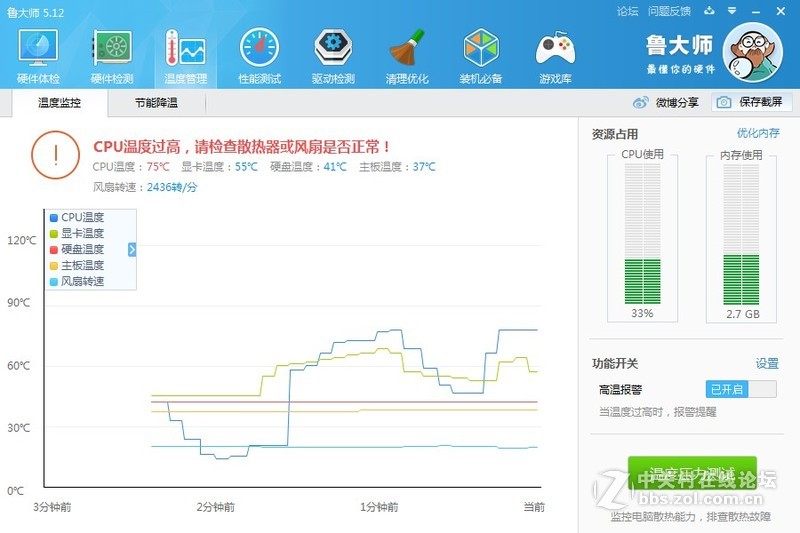Screen dimensions: 800x533
Task: Click the 微博分享 share text
Action: point(677,103)
